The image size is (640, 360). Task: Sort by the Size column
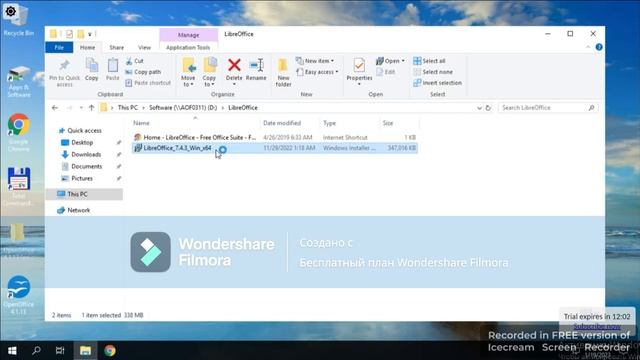[x=388, y=123]
